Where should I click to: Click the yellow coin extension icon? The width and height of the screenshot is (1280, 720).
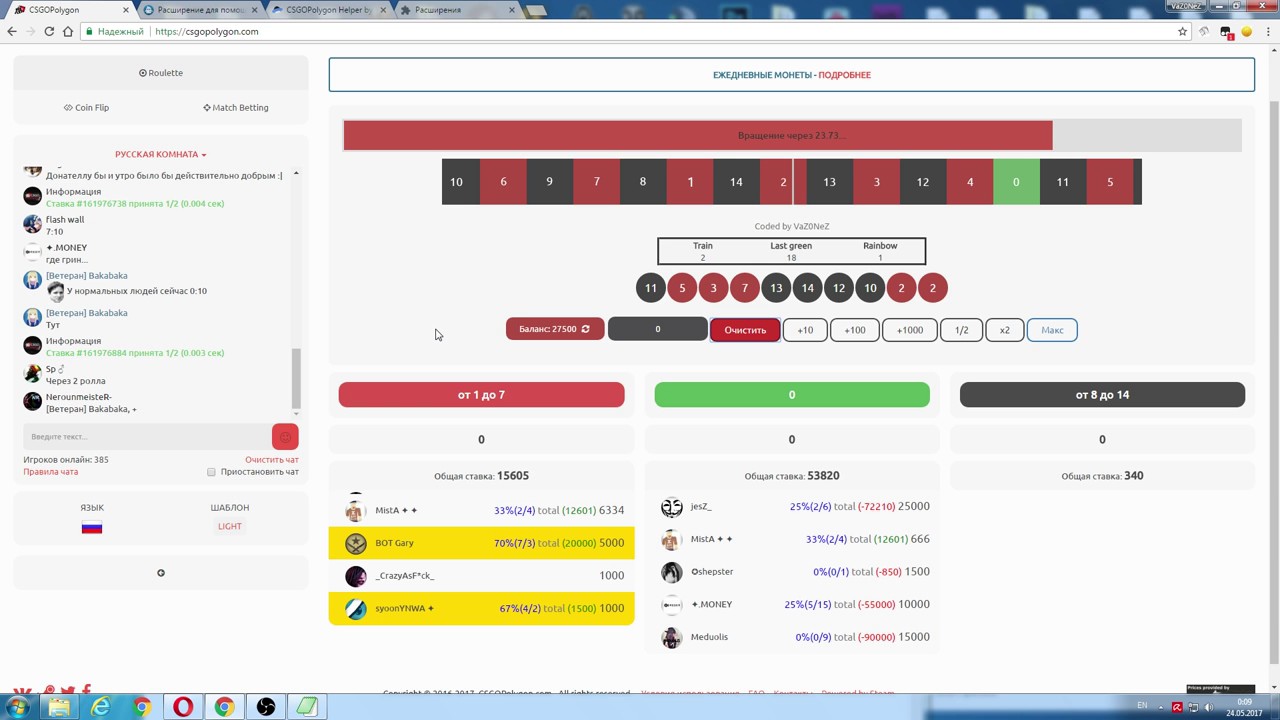point(1246,31)
